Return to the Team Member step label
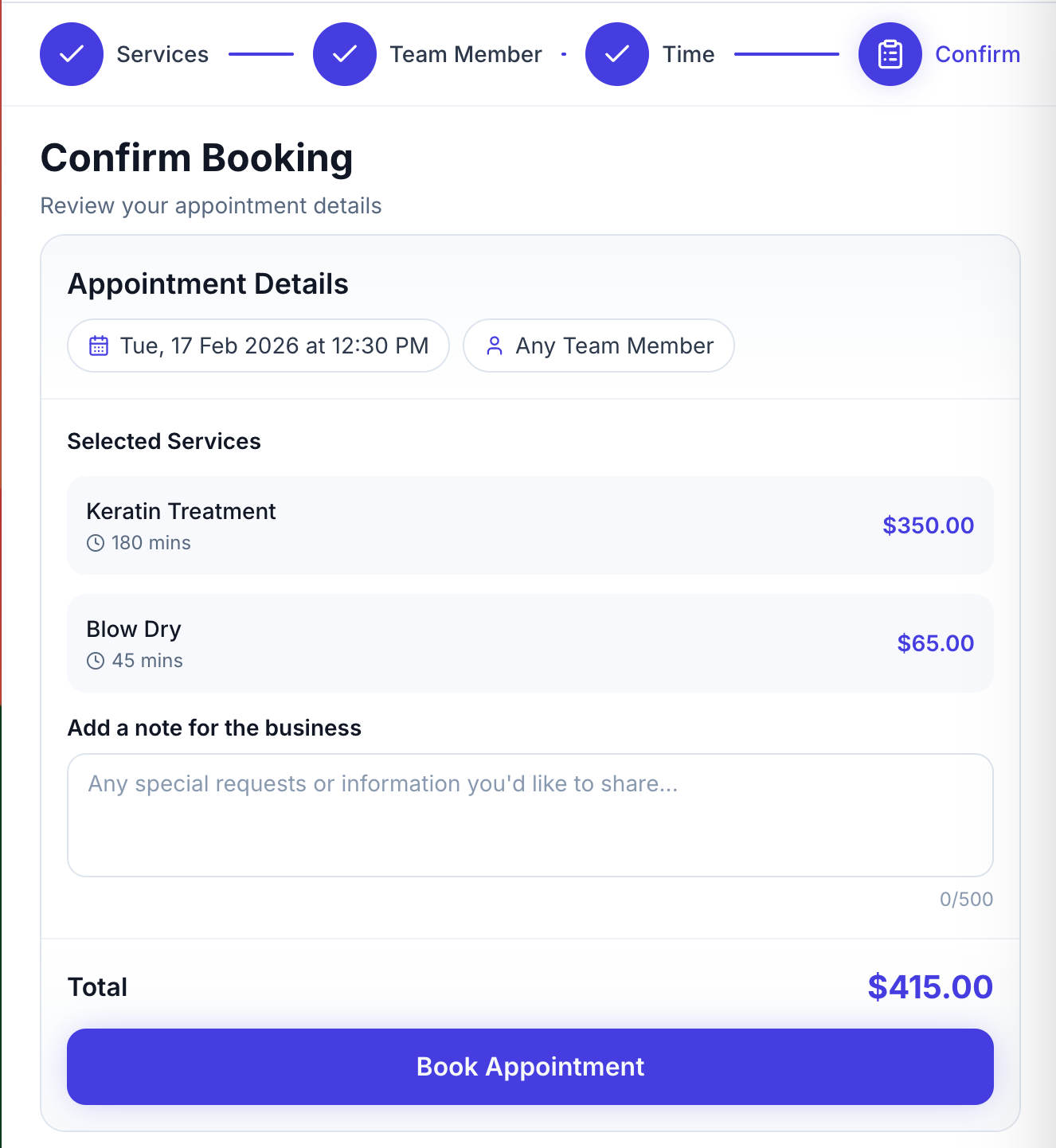 [x=466, y=54]
